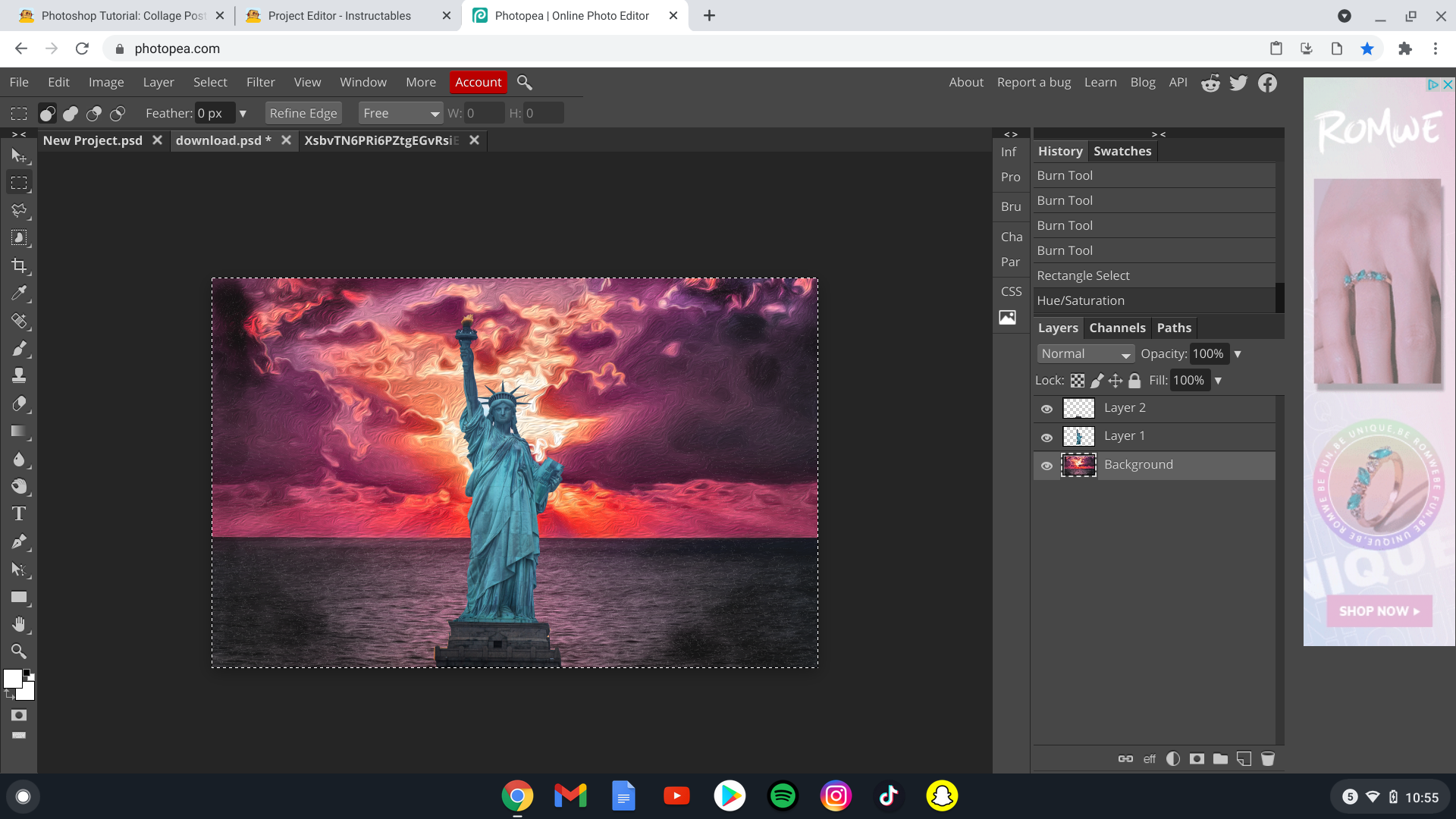Viewport: 1456px width, 819px height.
Task: Select the Crop tool
Action: pos(19,265)
